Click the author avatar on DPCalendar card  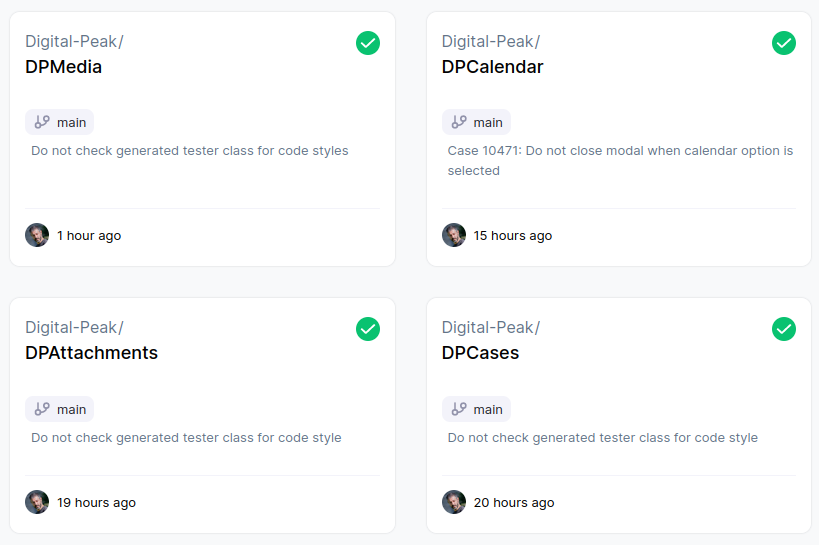(454, 235)
